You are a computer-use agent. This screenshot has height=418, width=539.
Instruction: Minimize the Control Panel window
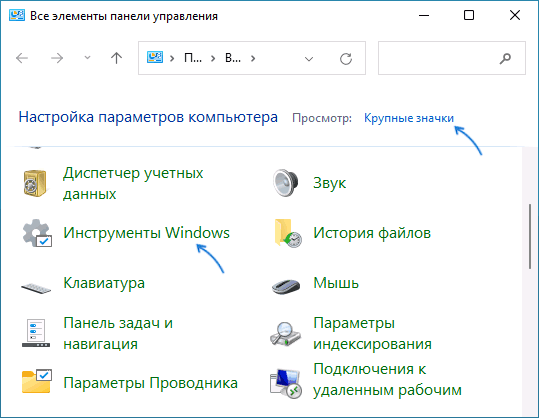[424, 15]
